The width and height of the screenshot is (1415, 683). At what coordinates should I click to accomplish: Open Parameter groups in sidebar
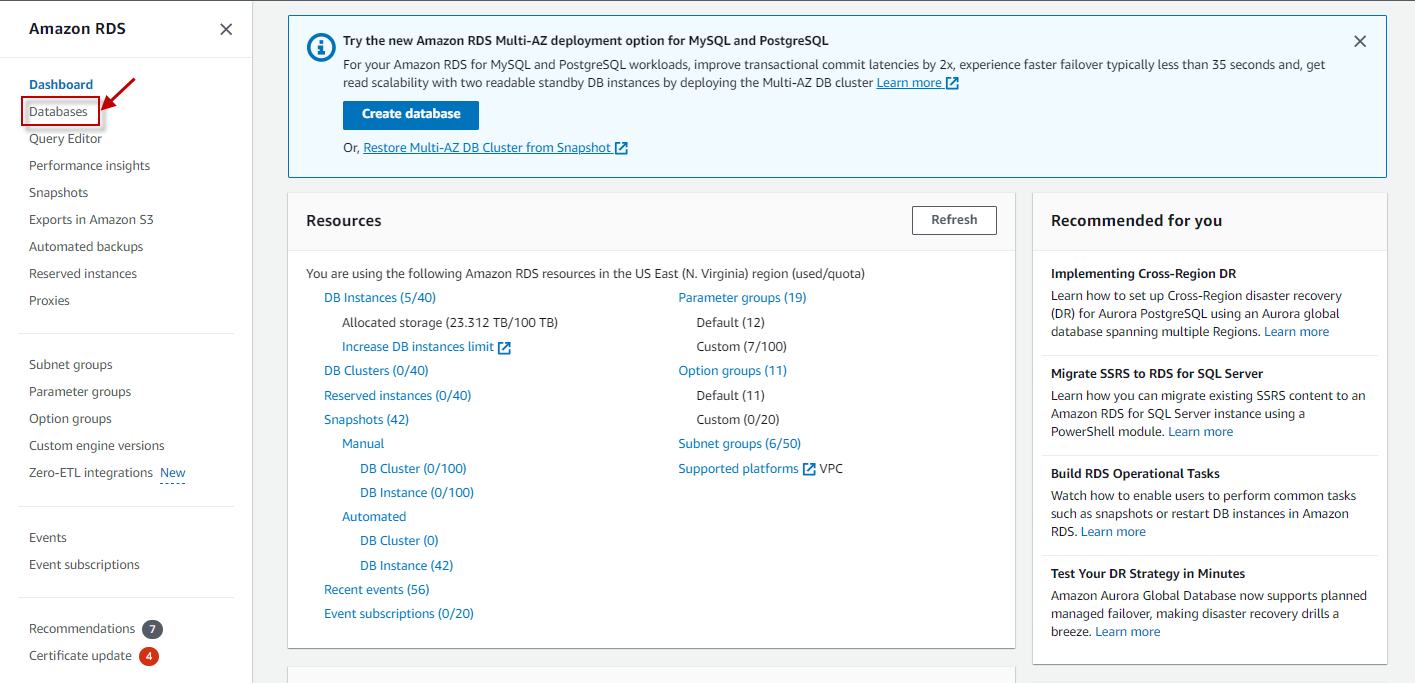tap(80, 392)
